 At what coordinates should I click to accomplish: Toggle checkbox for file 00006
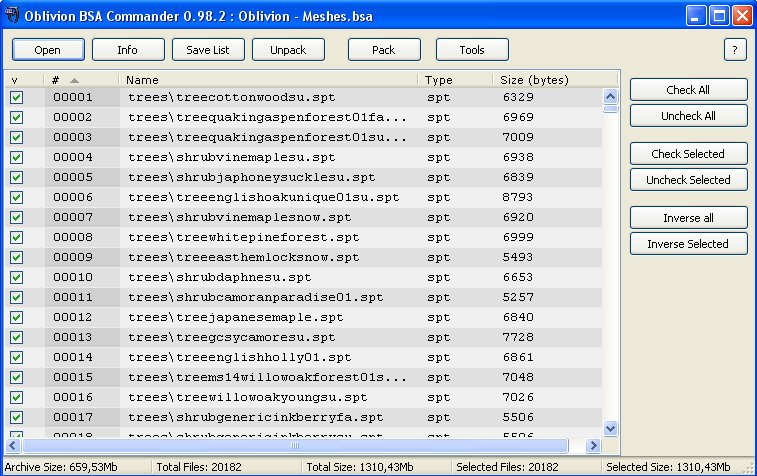pos(16,198)
